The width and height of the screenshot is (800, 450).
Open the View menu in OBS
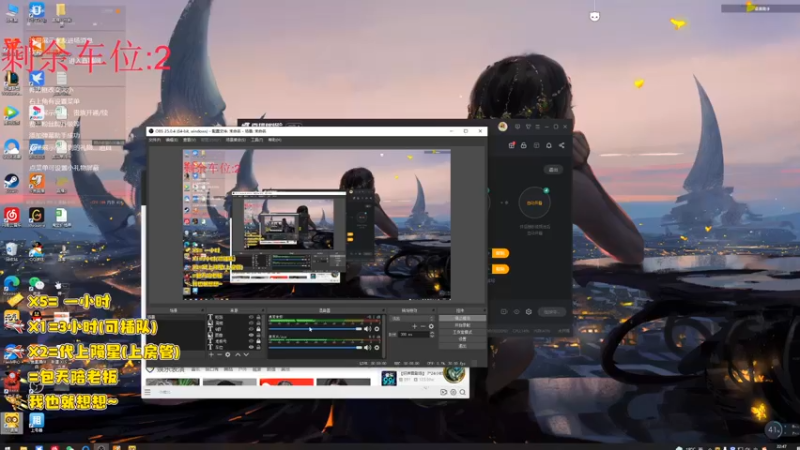coord(190,140)
